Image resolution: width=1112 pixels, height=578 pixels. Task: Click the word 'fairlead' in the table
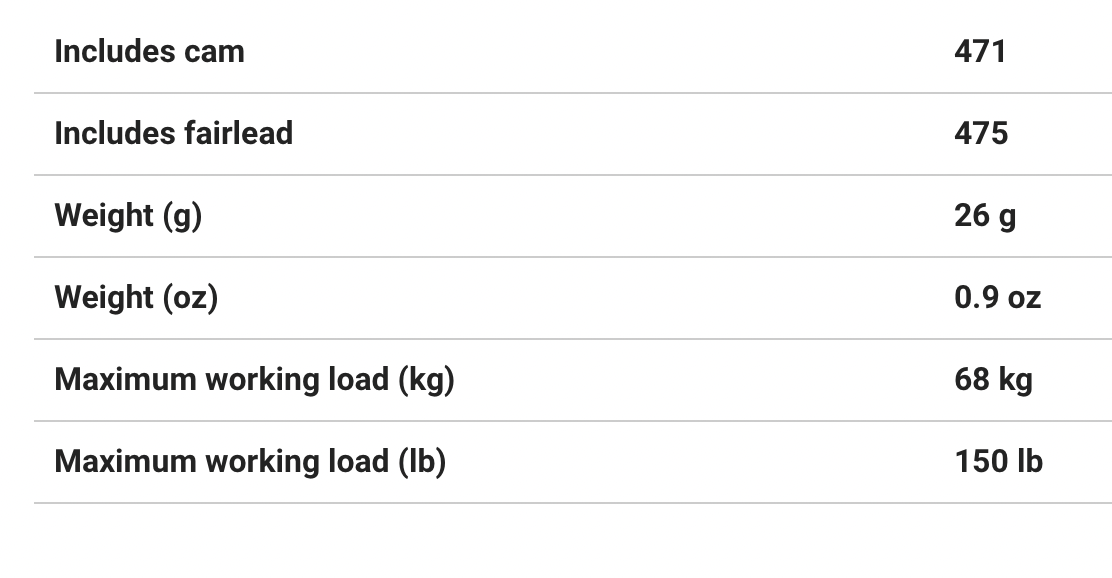(x=238, y=133)
